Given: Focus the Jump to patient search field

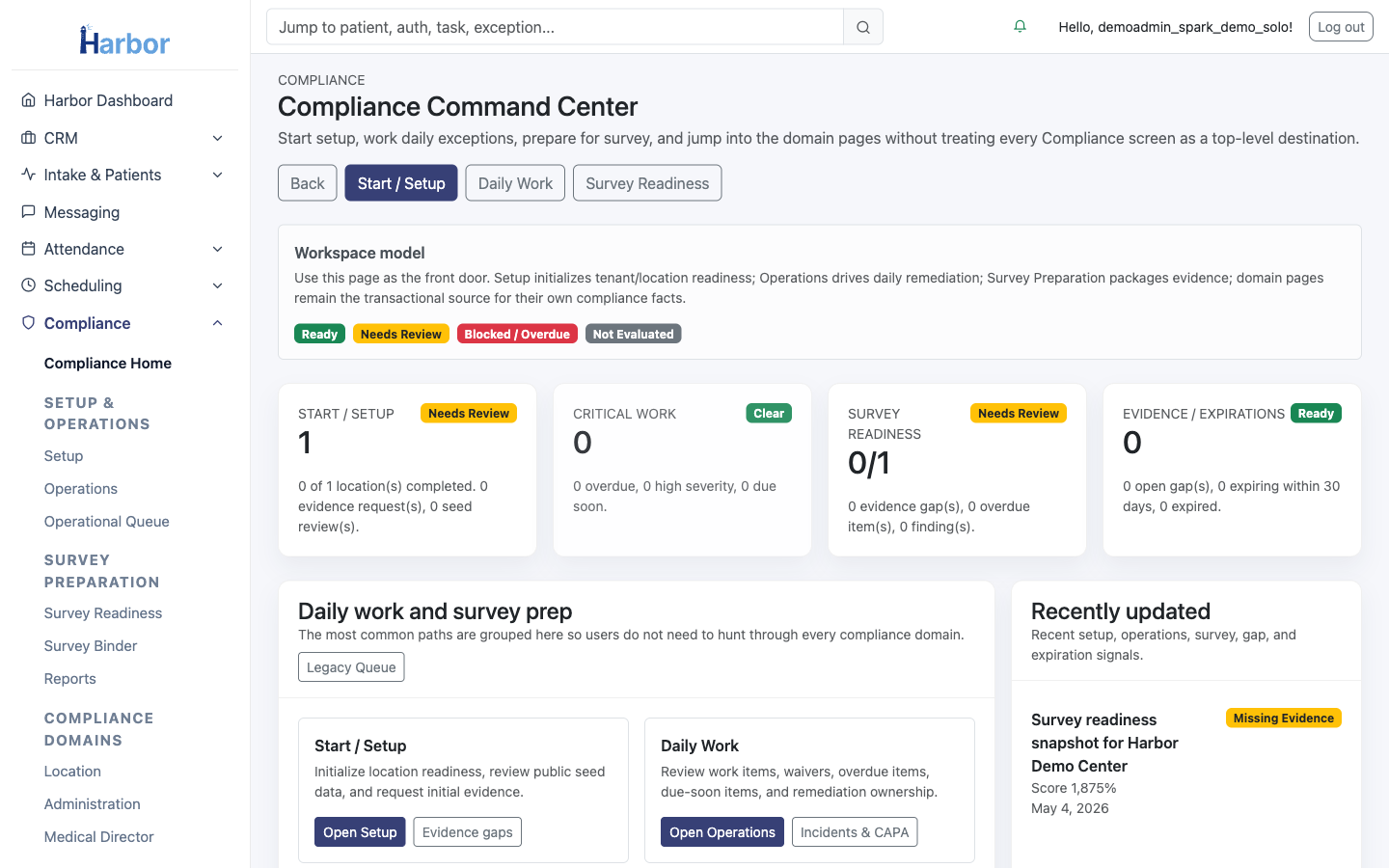Looking at the screenshot, I should (555, 27).
